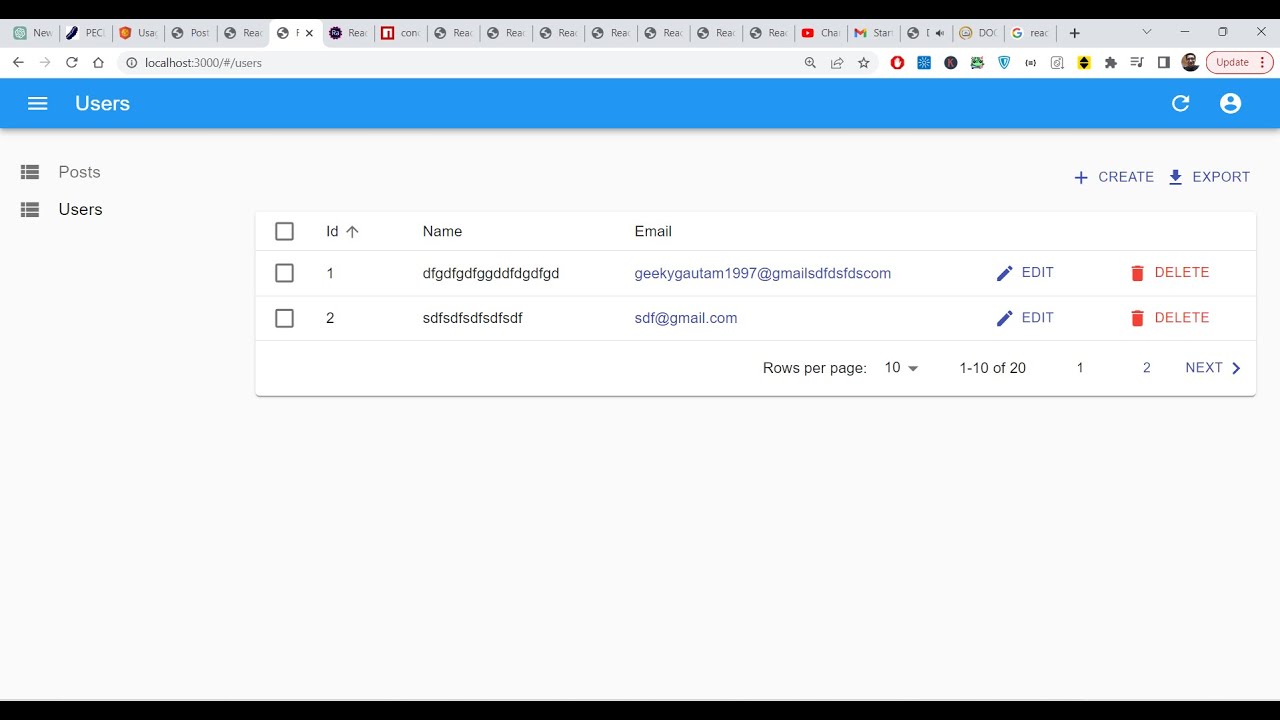Click the Export download icon
The height and width of the screenshot is (720, 1280).
pos(1176,177)
